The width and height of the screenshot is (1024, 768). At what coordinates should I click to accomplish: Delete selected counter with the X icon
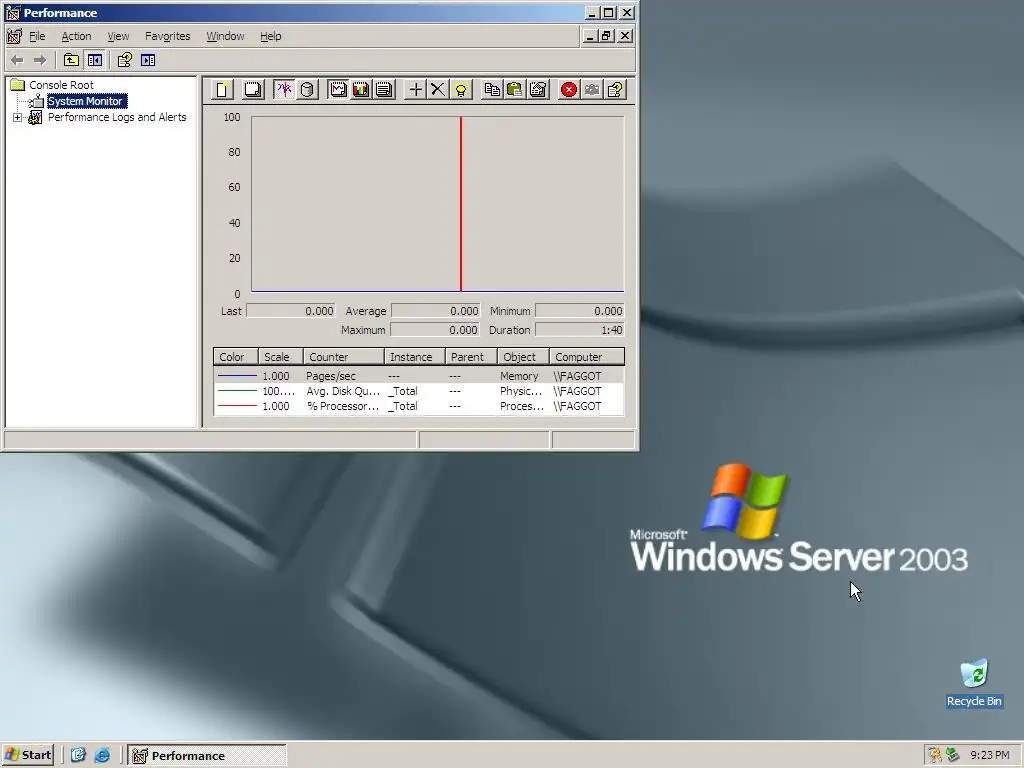pyautogui.click(x=438, y=89)
